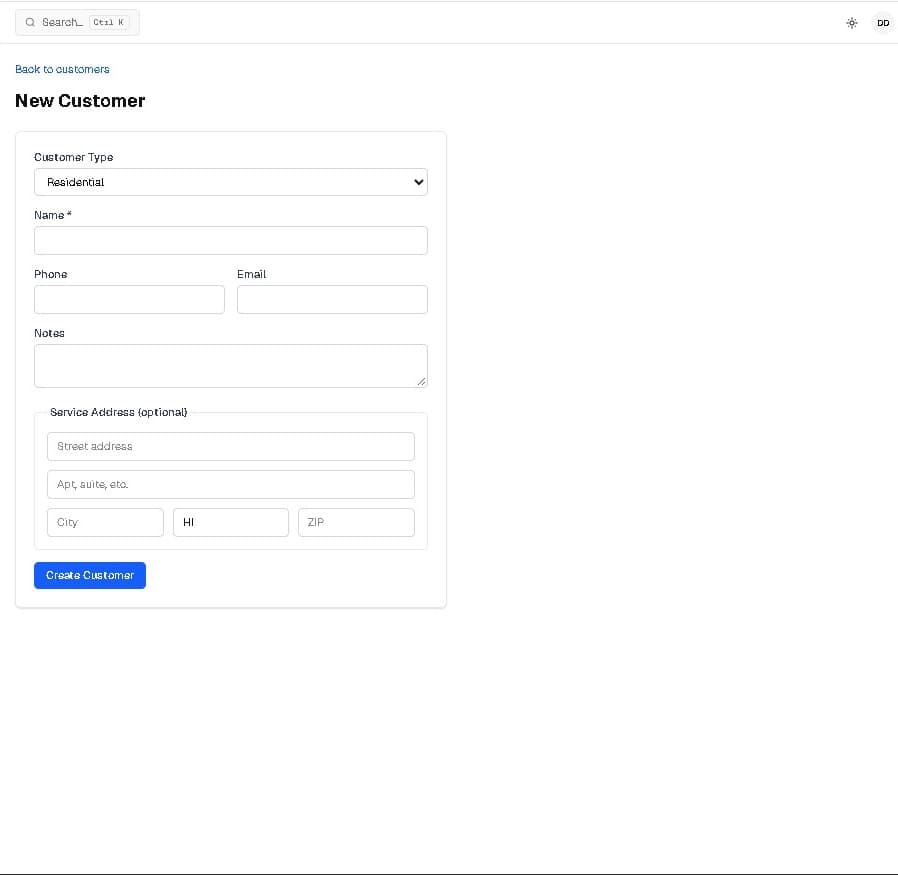The height and width of the screenshot is (875, 898).
Task: Click the Email label
Action: pos(251,274)
